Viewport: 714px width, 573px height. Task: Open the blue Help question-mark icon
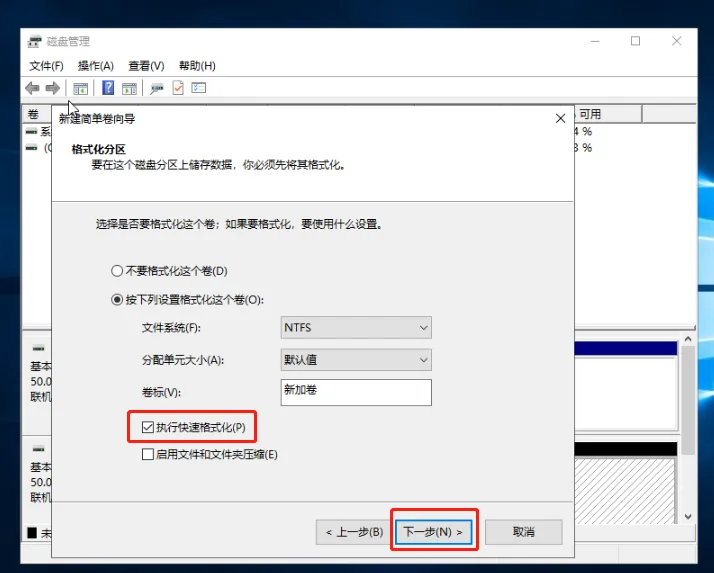coord(108,87)
